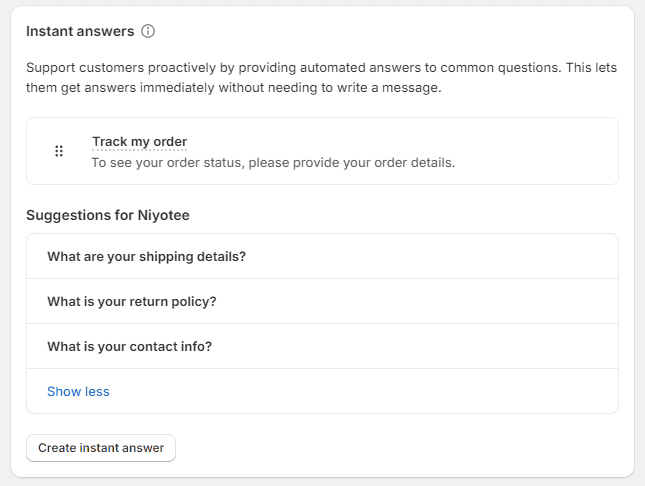Click the Create instant answer button
The height and width of the screenshot is (486, 645).
point(101,448)
